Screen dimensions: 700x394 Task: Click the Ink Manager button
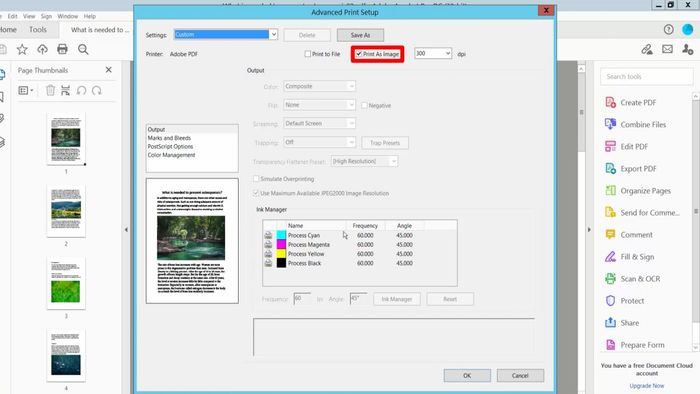pyautogui.click(x=396, y=299)
